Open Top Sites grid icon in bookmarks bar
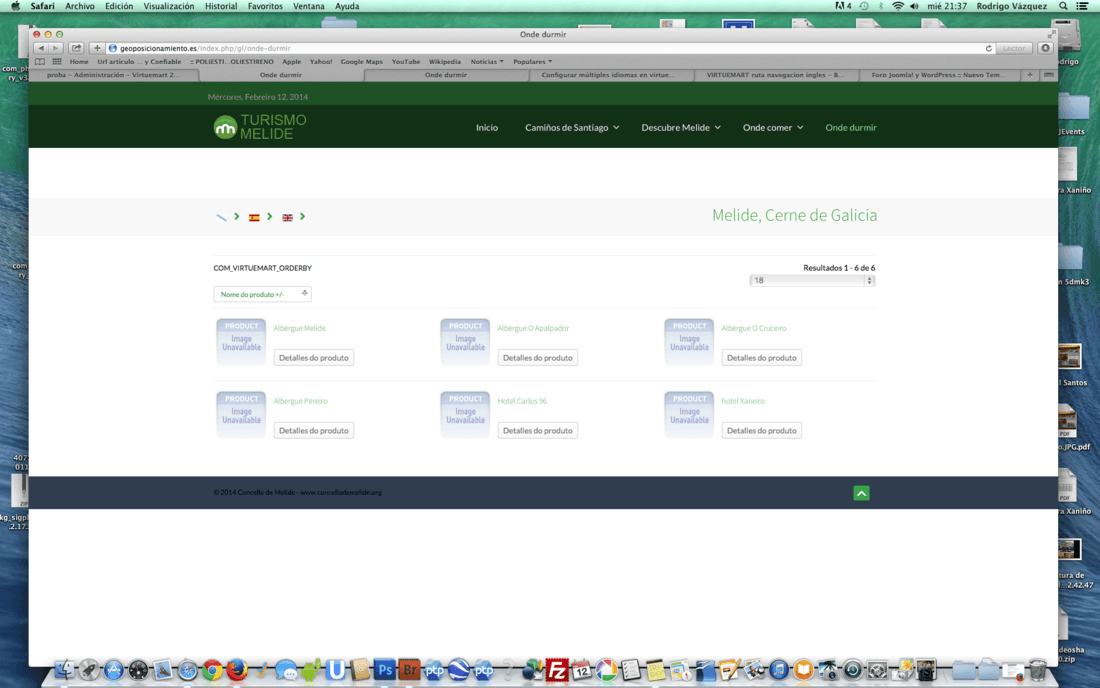This screenshot has height=688, width=1100. pos(57,62)
